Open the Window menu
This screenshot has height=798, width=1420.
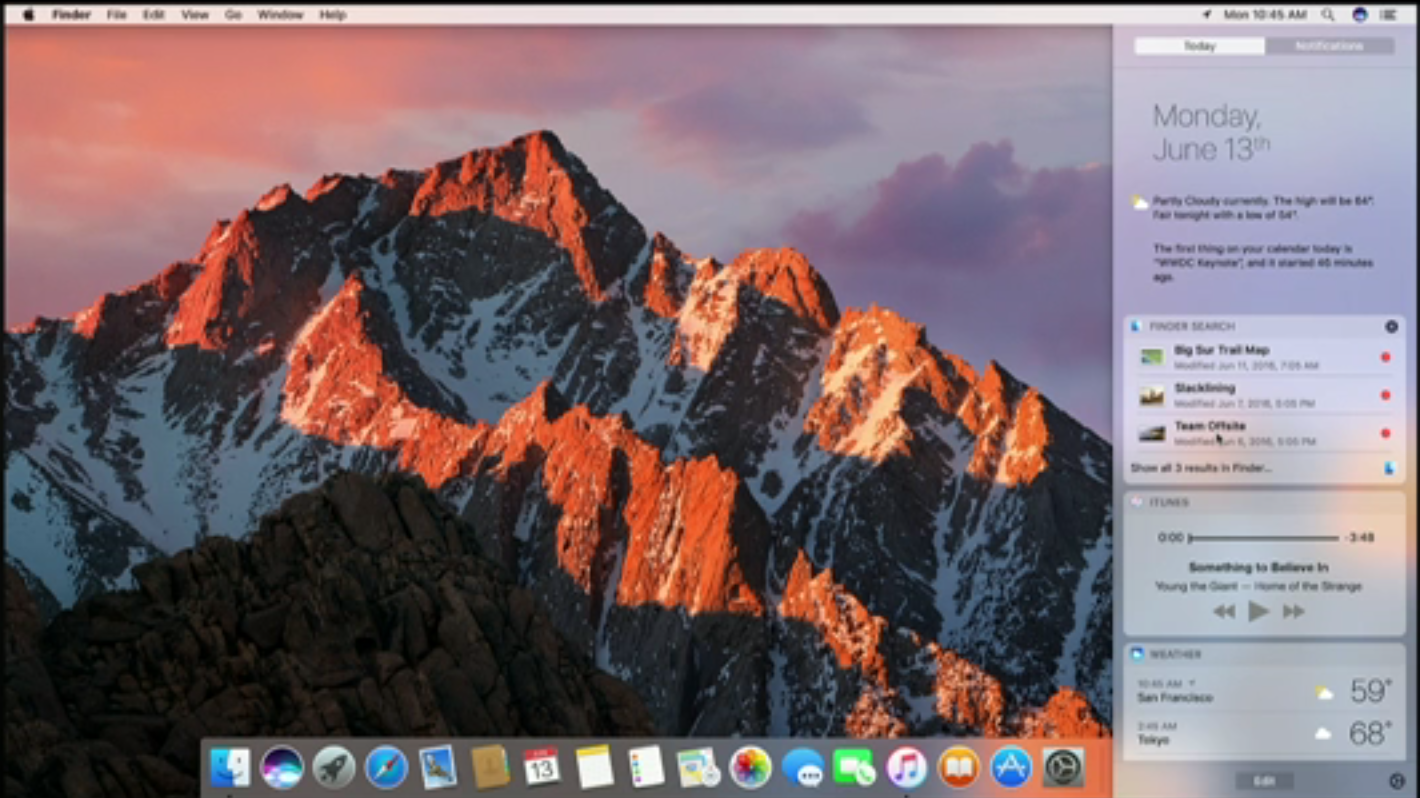pos(280,15)
